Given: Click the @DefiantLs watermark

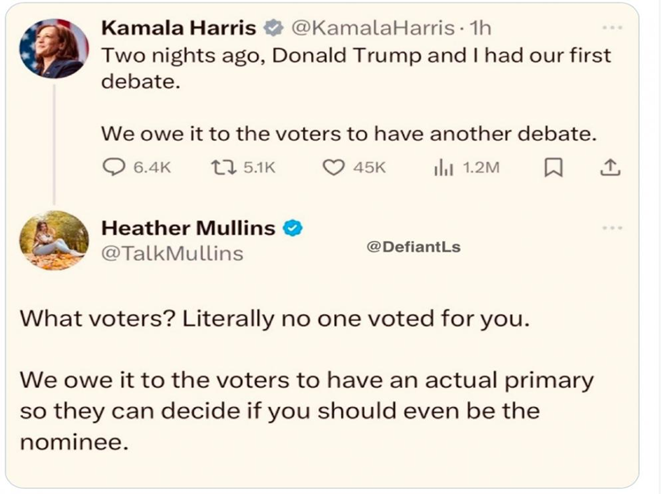Looking at the screenshot, I should 414,247.
